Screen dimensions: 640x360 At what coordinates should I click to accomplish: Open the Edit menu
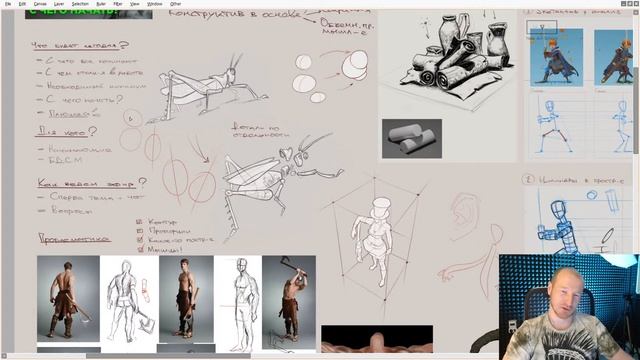pyautogui.click(x=22, y=4)
